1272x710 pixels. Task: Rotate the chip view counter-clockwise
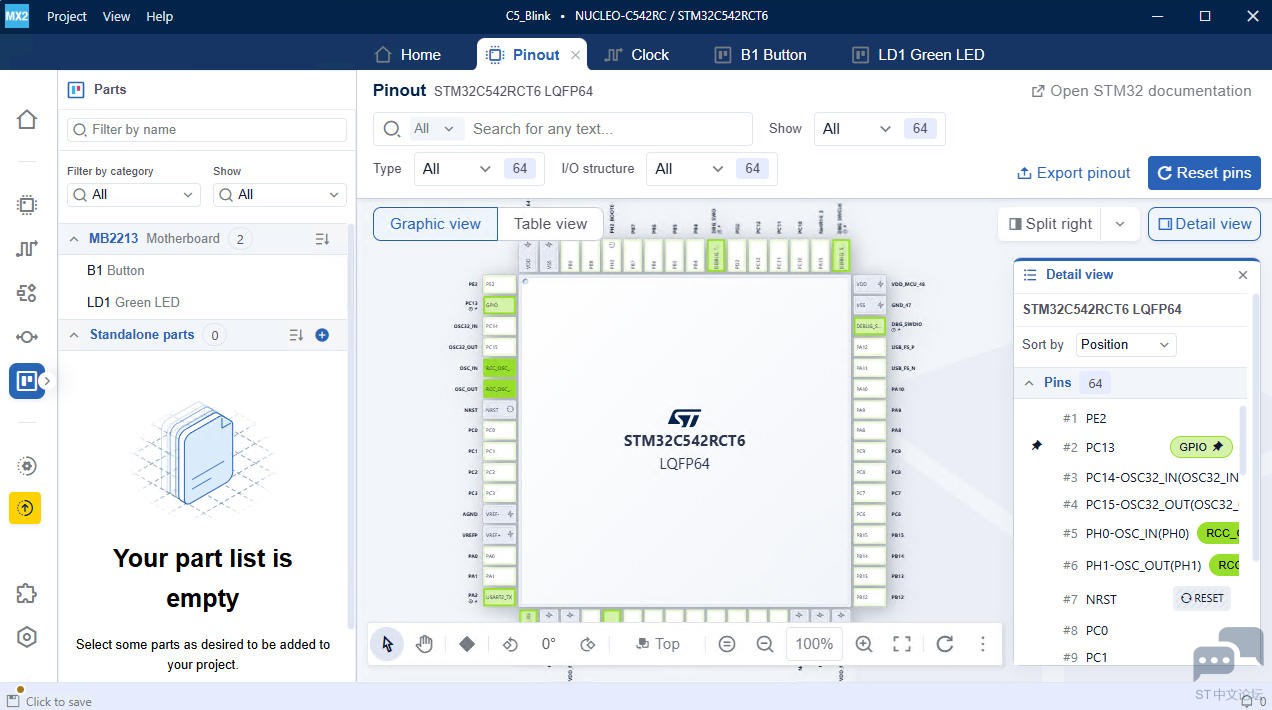point(510,644)
